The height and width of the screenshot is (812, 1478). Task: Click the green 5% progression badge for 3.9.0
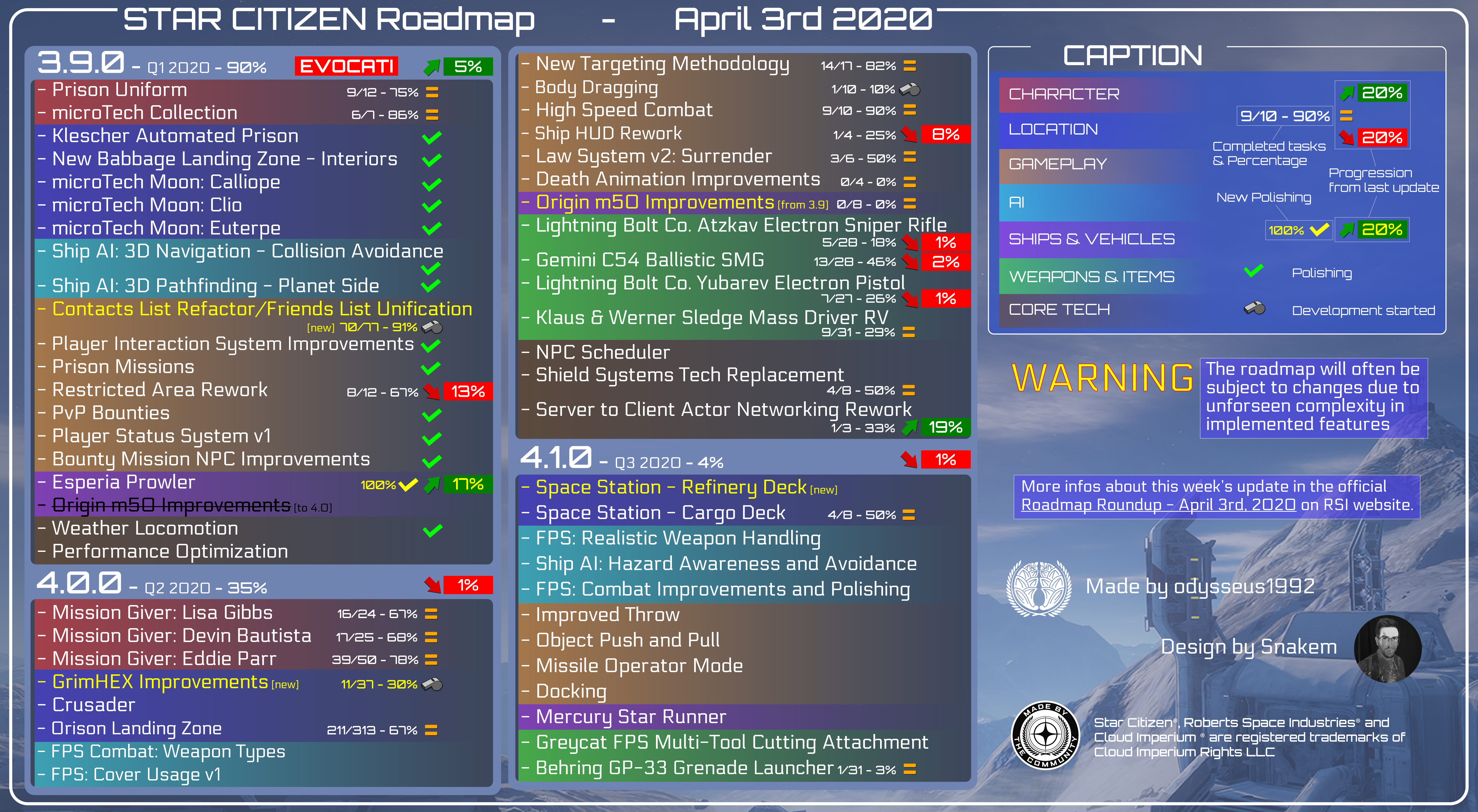point(468,67)
